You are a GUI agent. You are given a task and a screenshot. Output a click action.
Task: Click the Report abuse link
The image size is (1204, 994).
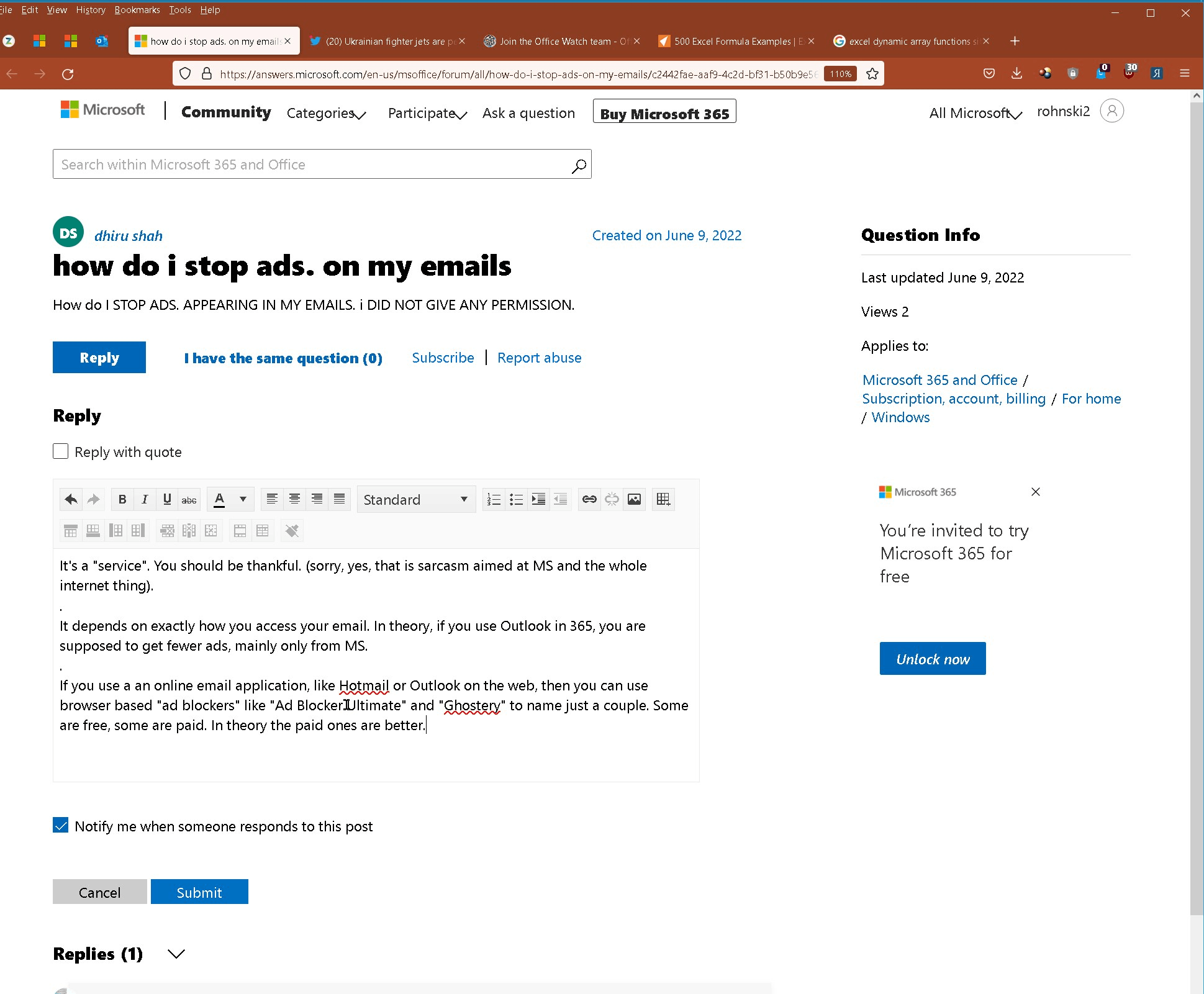coord(539,358)
